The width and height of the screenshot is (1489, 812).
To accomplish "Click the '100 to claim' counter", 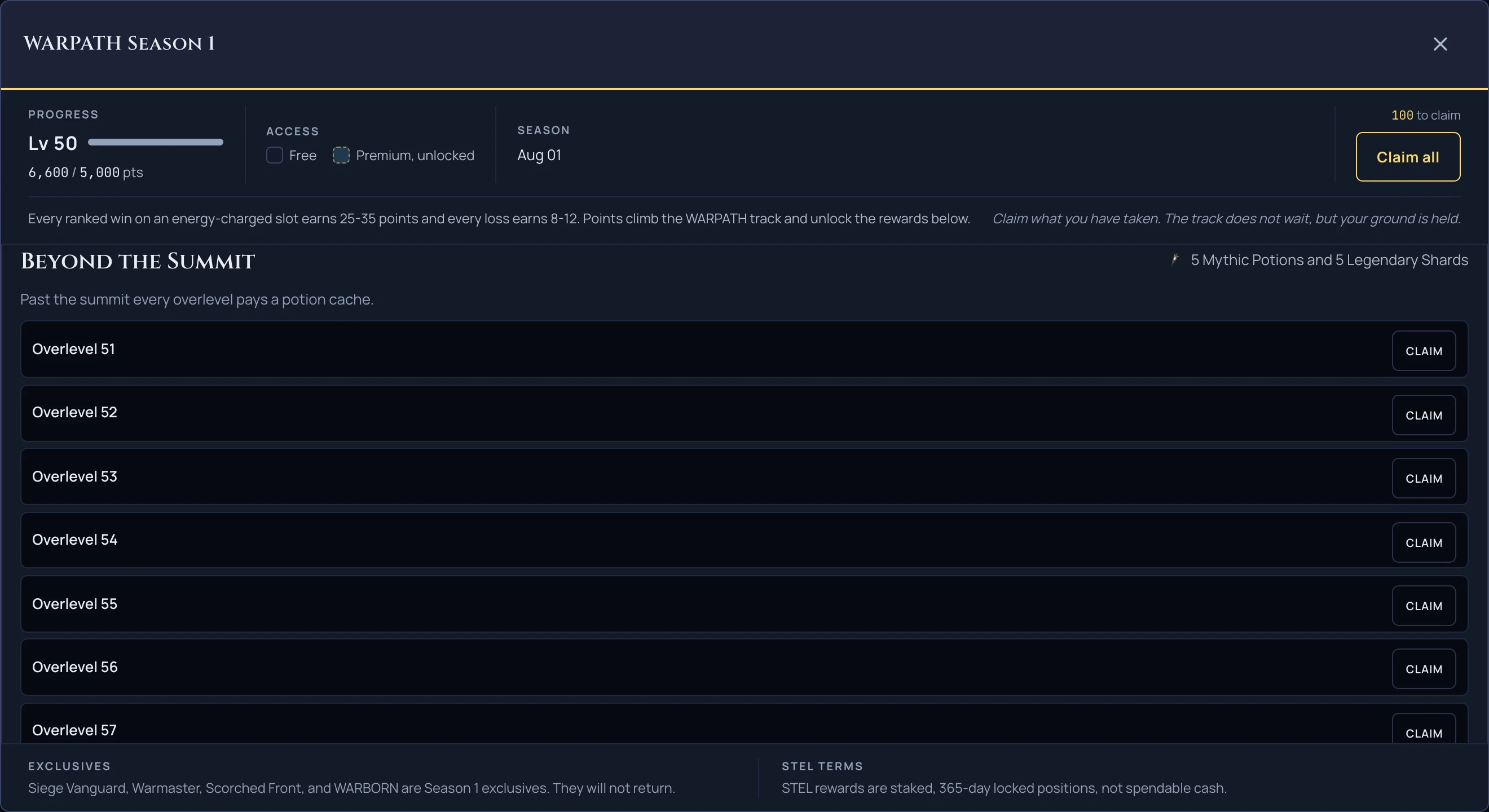I will coord(1425,115).
